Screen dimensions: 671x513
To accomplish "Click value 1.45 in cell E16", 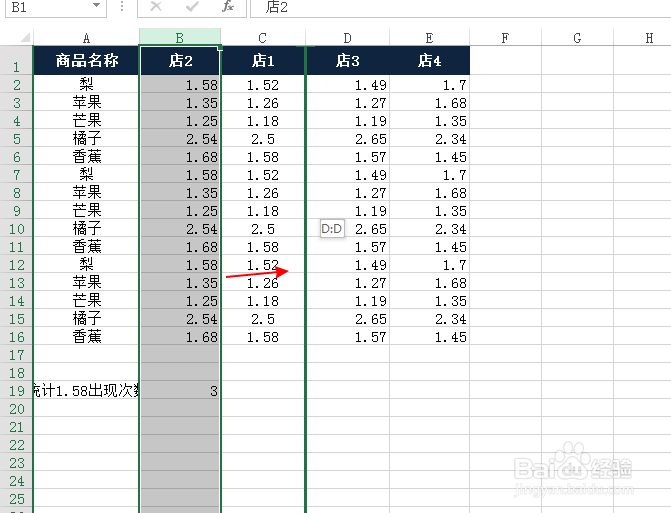I will click(430, 337).
